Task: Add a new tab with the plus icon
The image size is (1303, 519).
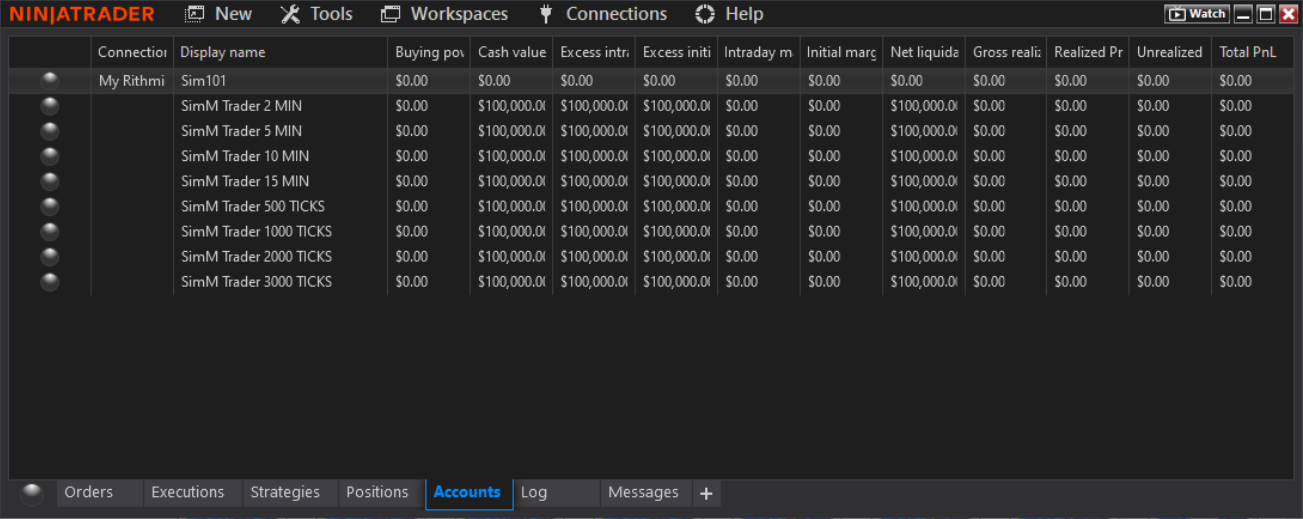Action: (x=706, y=493)
